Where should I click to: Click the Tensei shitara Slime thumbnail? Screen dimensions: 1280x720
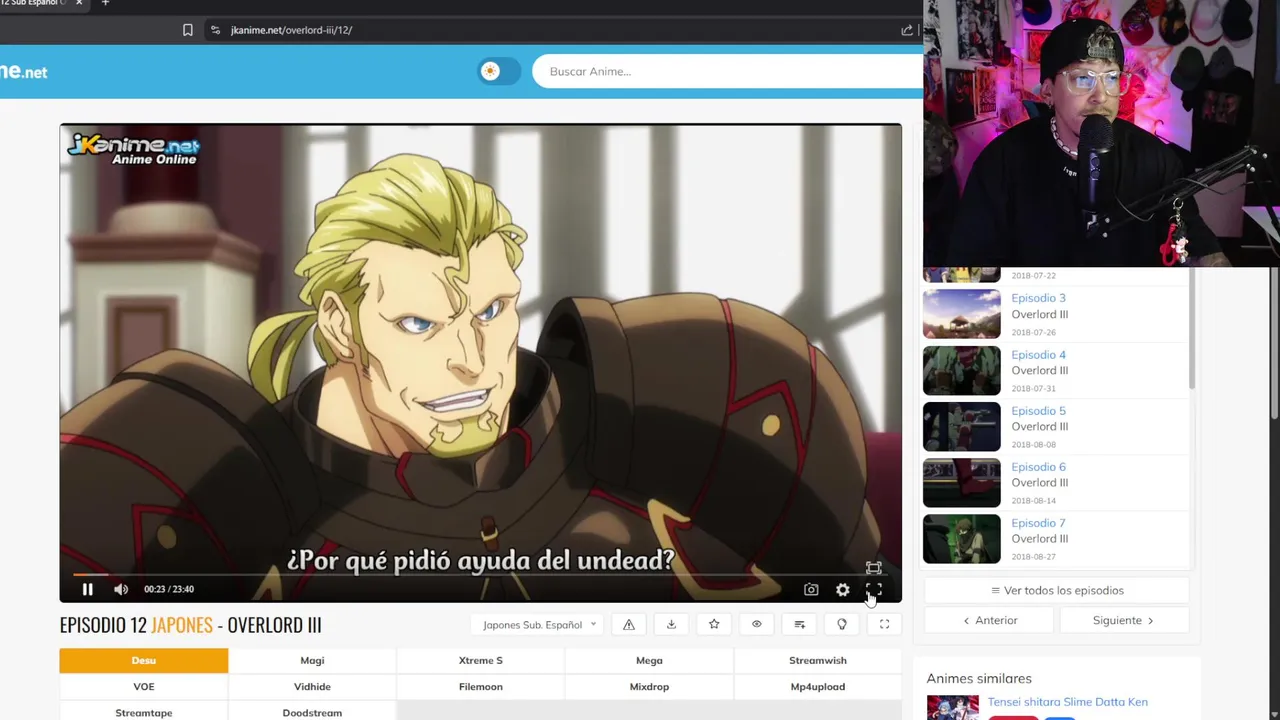pyautogui.click(x=952, y=707)
